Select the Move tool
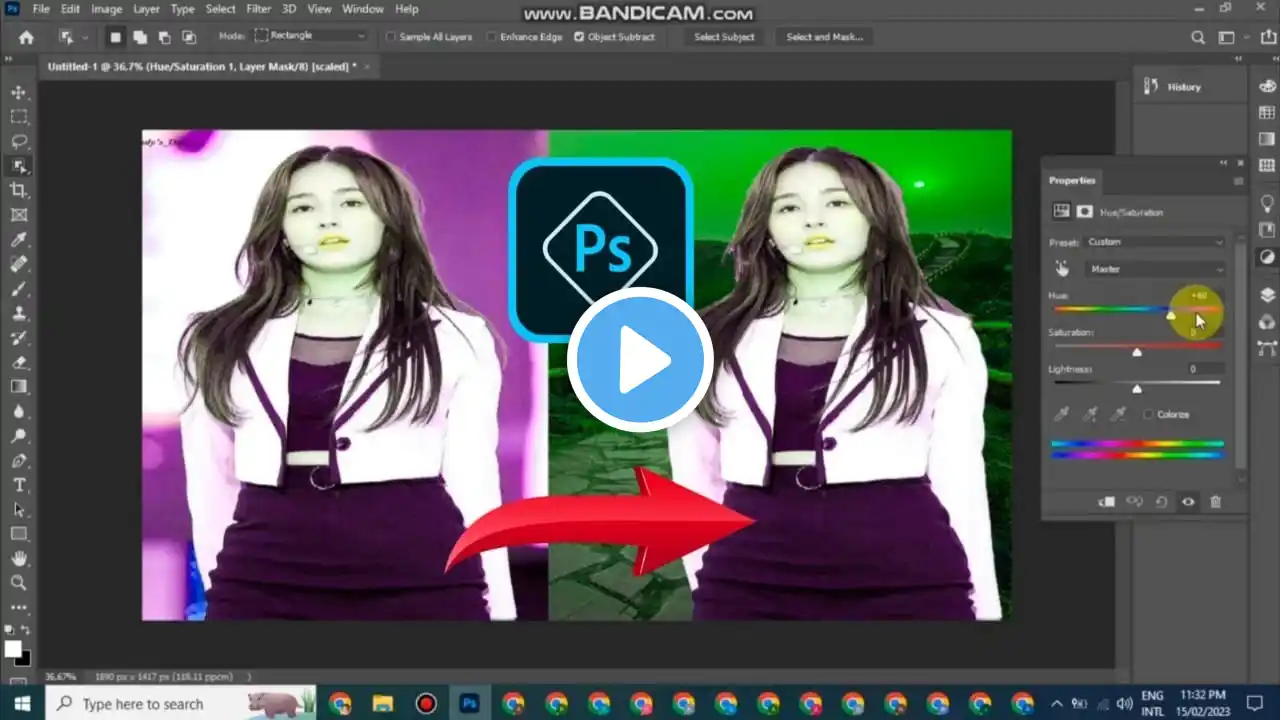The height and width of the screenshot is (720, 1280). [18, 92]
